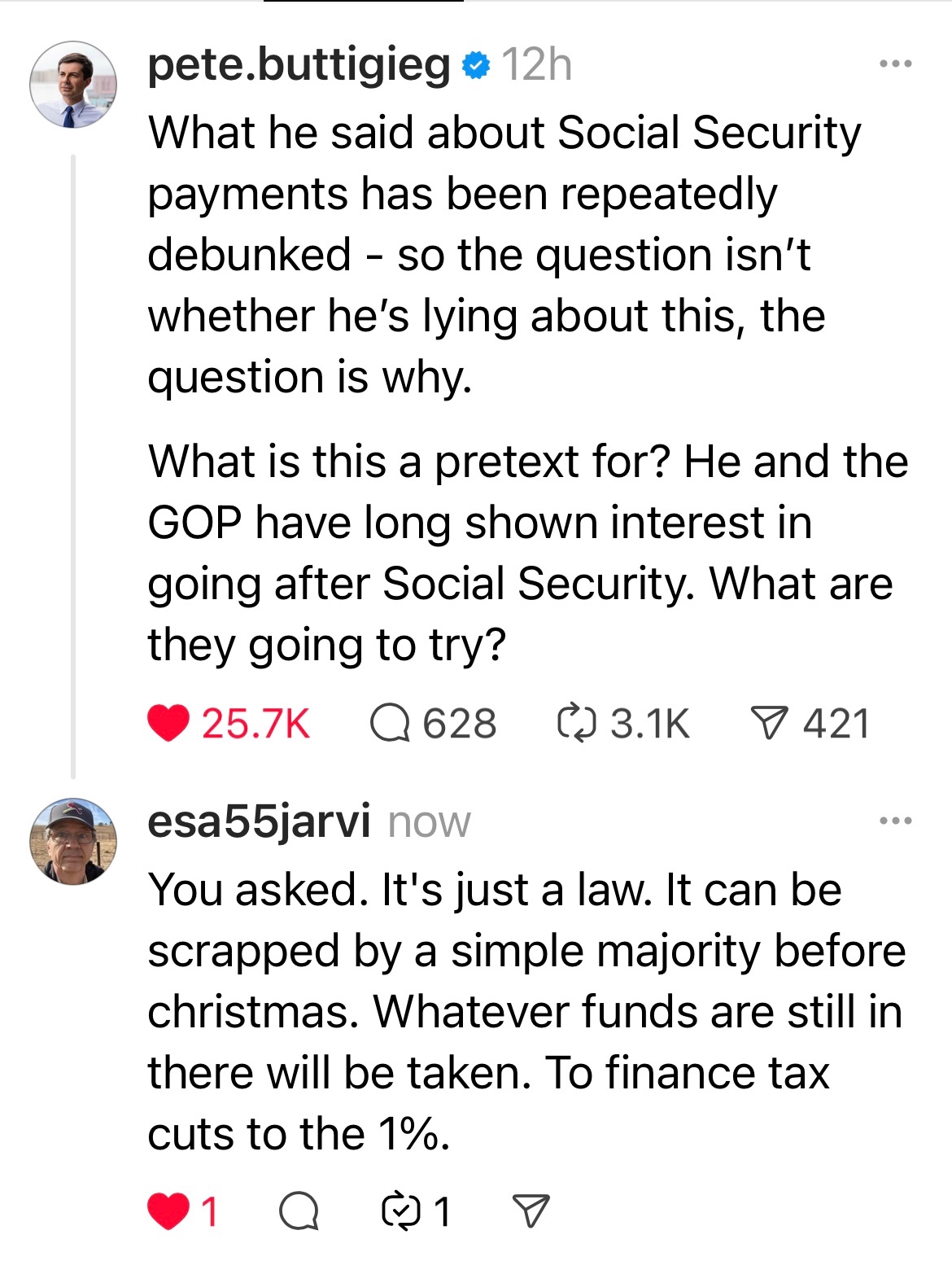Tap the "now" timestamp on the reply
This screenshot has width=952, height=1261.
click(x=429, y=822)
